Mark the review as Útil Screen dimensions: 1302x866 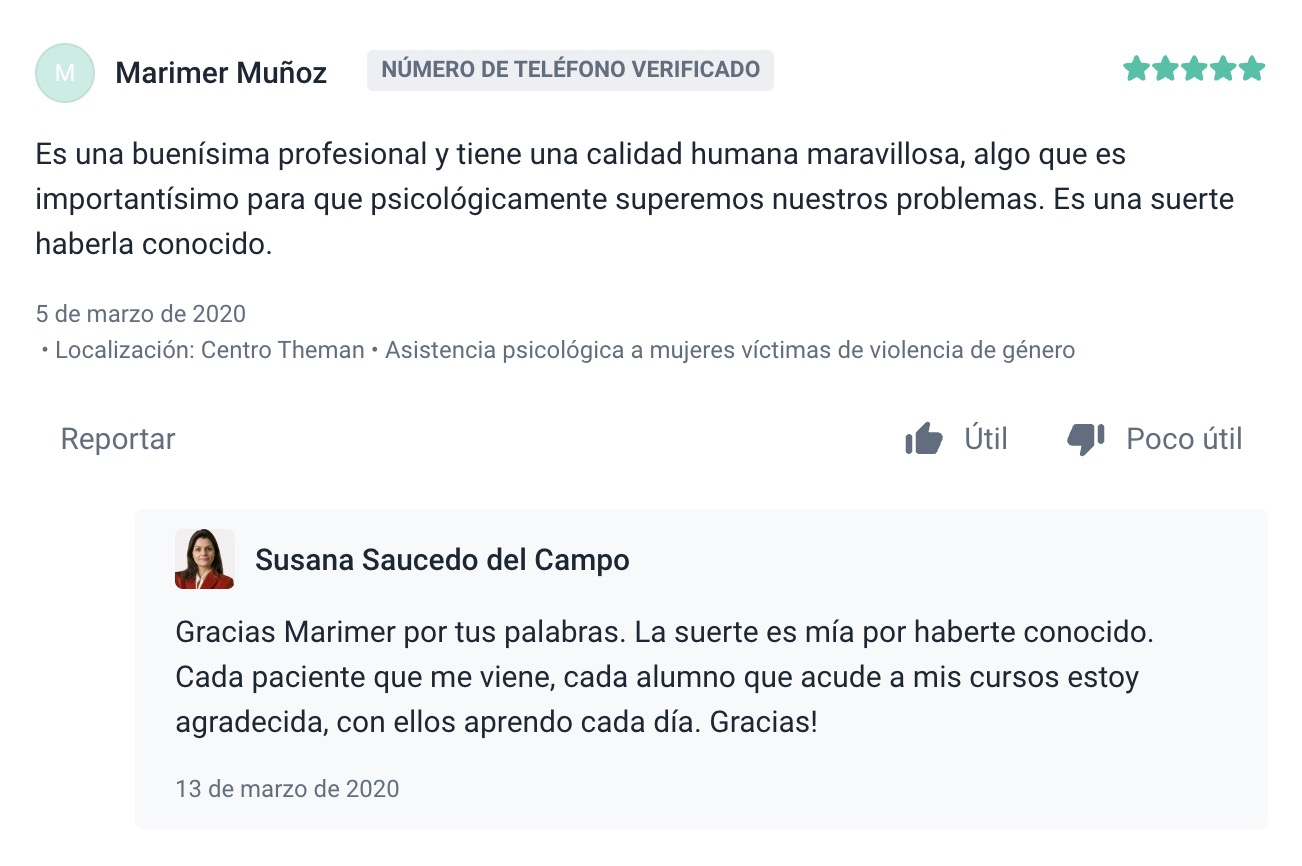pyautogui.click(x=985, y=439)
